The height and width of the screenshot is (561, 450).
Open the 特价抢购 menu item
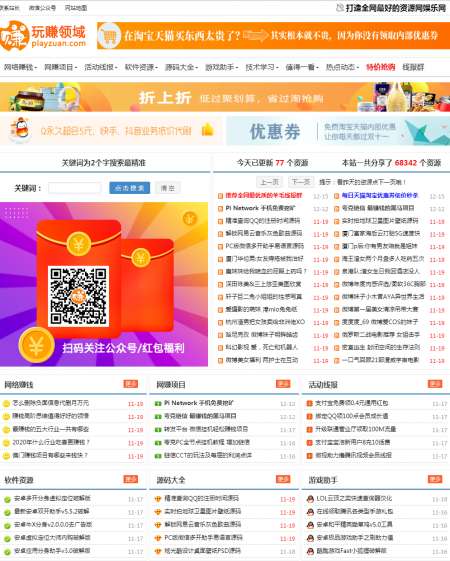381,67
